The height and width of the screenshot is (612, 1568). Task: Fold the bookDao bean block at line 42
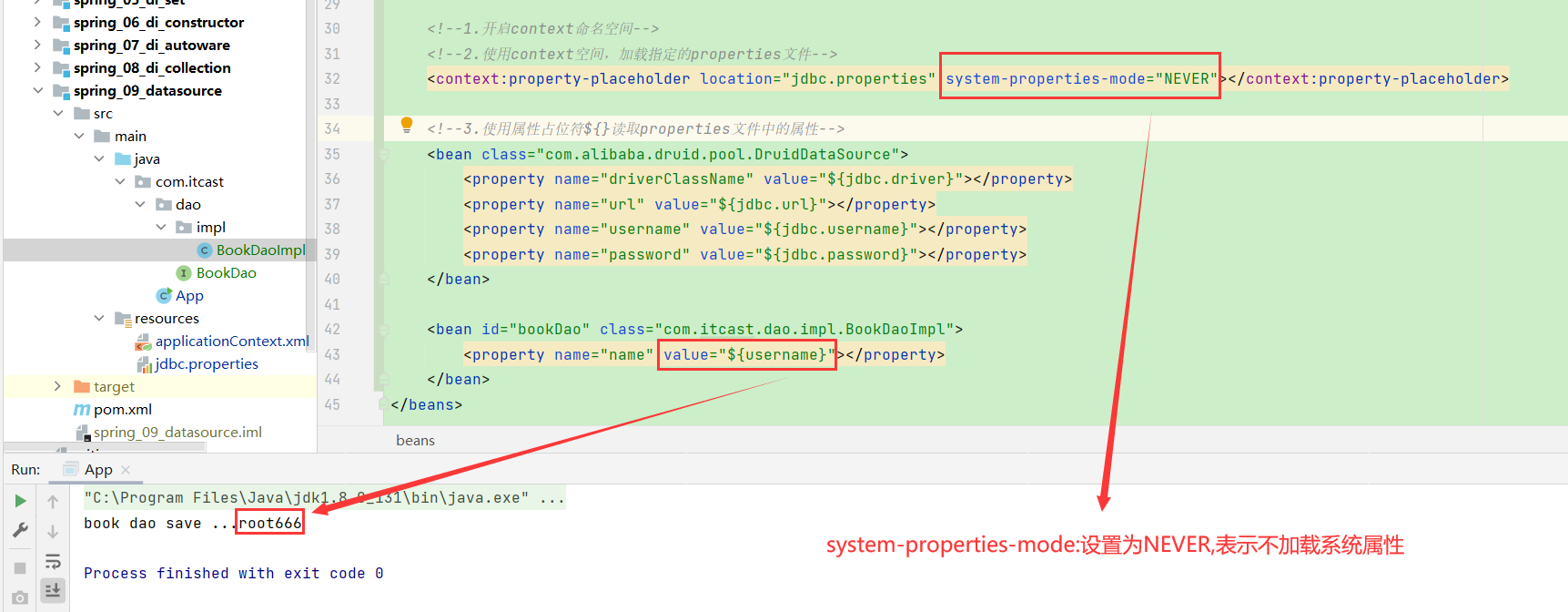[x=383, y=330]
